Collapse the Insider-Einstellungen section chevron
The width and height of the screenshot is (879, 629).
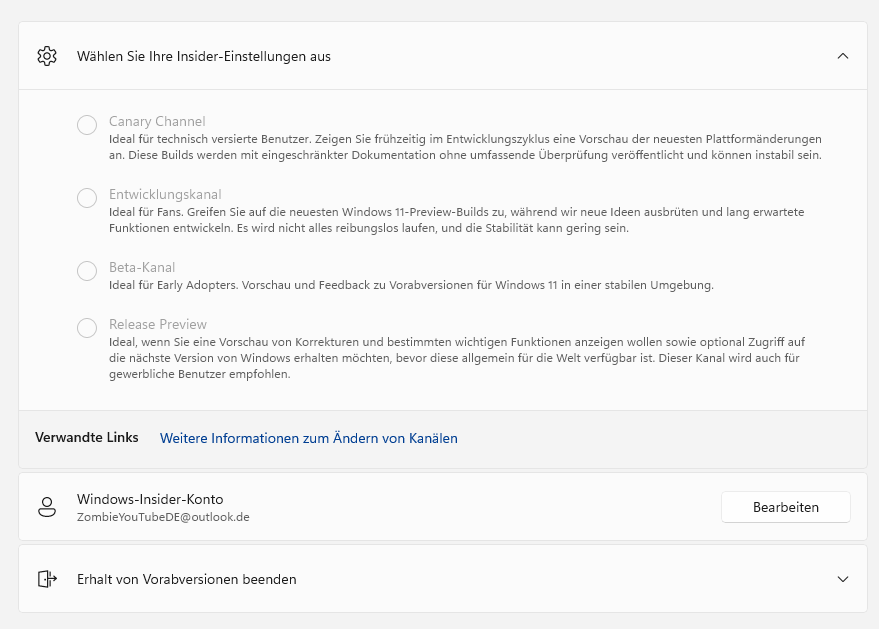(843, 56)
